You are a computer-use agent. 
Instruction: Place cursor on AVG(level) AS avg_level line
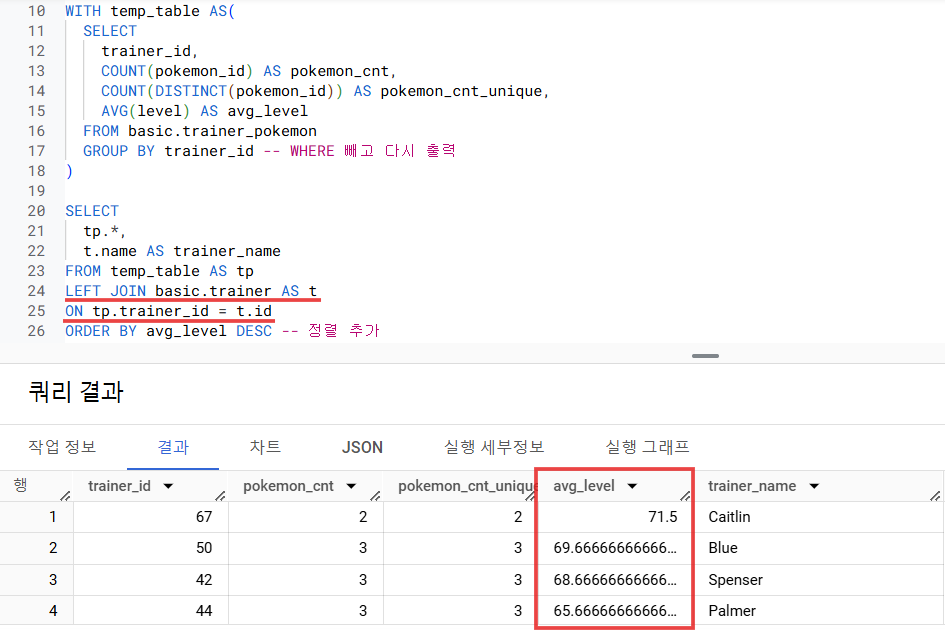[x=204, y=111]
